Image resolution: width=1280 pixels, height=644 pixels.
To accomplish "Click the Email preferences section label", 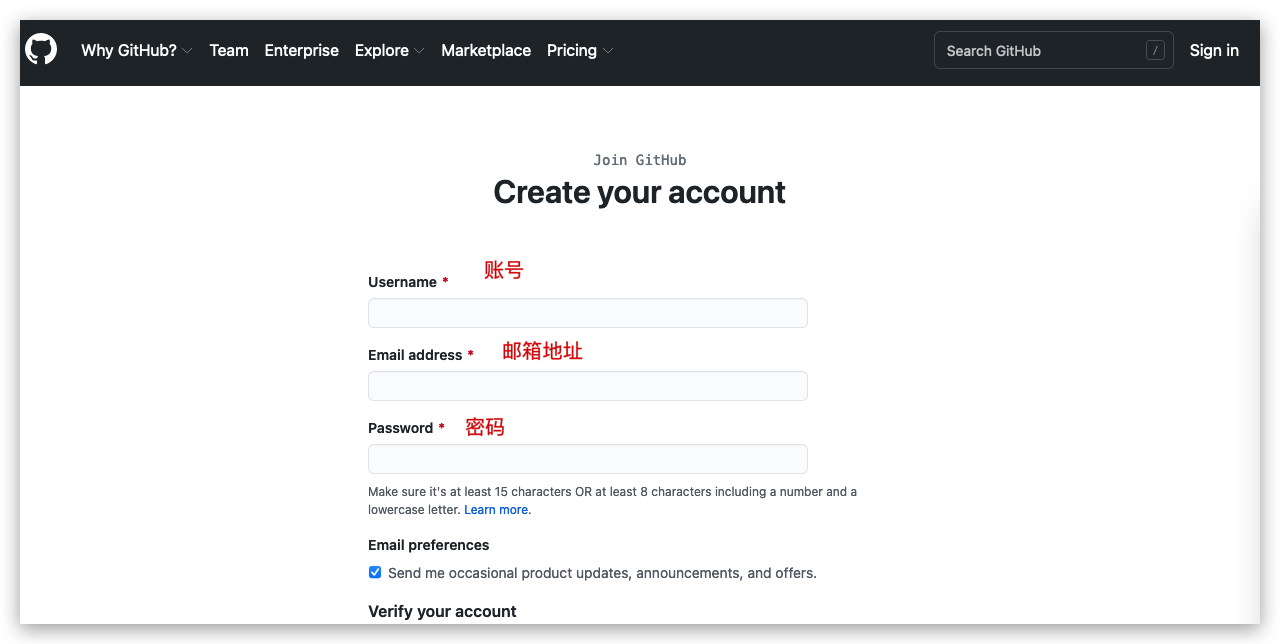I will click(428, 544).
